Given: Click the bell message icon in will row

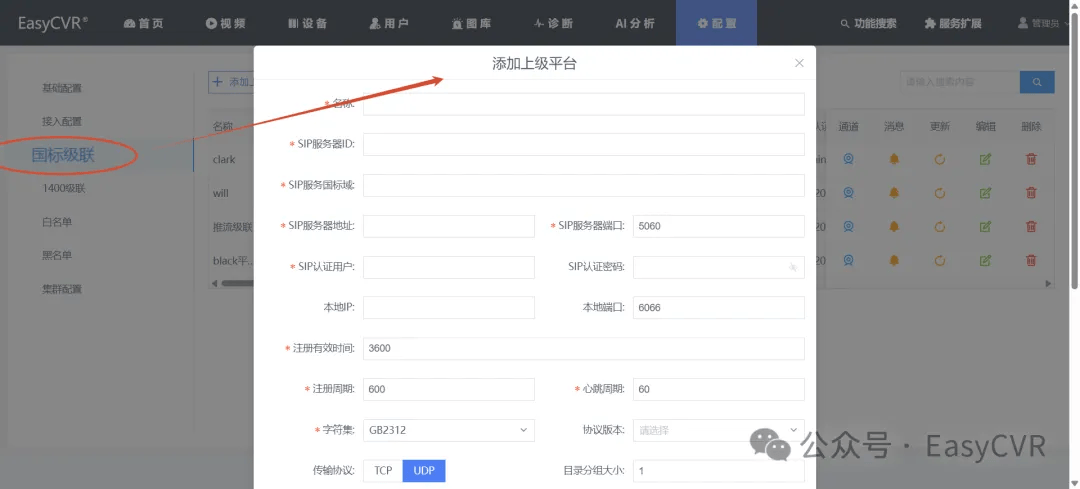Looking at the screenshot, I should coord(894,193).
